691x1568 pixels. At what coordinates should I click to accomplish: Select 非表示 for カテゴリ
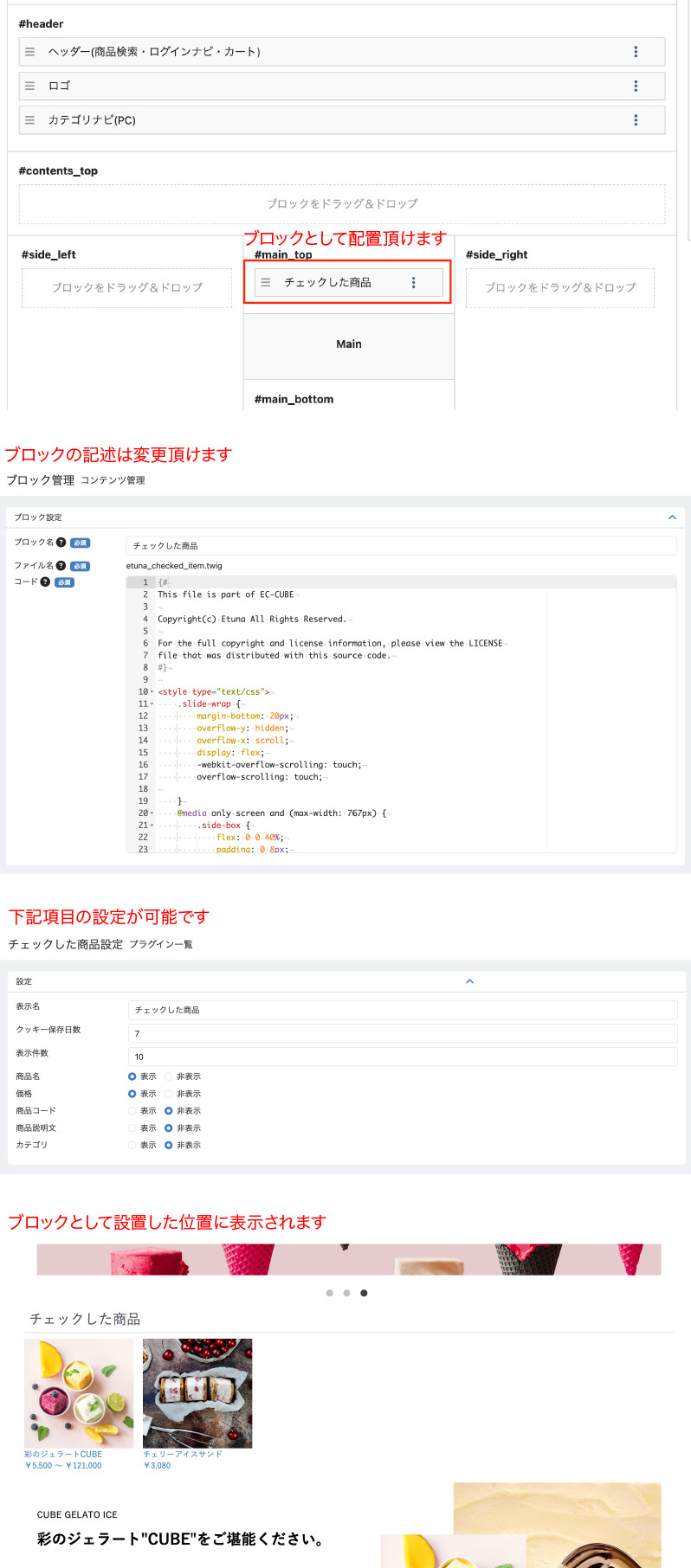pos(169,1145)
